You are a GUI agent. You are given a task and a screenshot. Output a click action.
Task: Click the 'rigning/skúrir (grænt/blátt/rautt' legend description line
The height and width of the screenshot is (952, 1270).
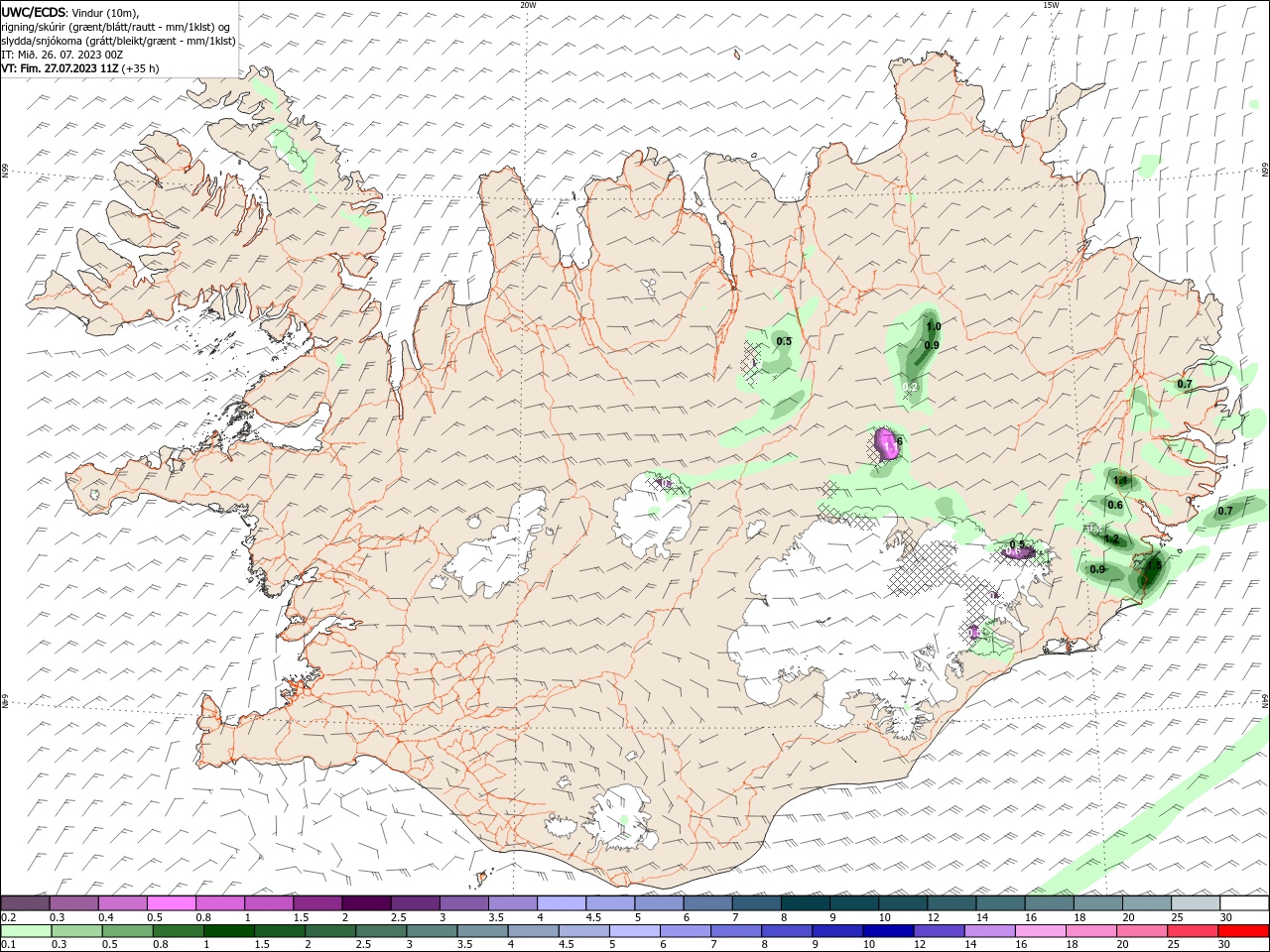pyautogui.click(x=116, y=27)
